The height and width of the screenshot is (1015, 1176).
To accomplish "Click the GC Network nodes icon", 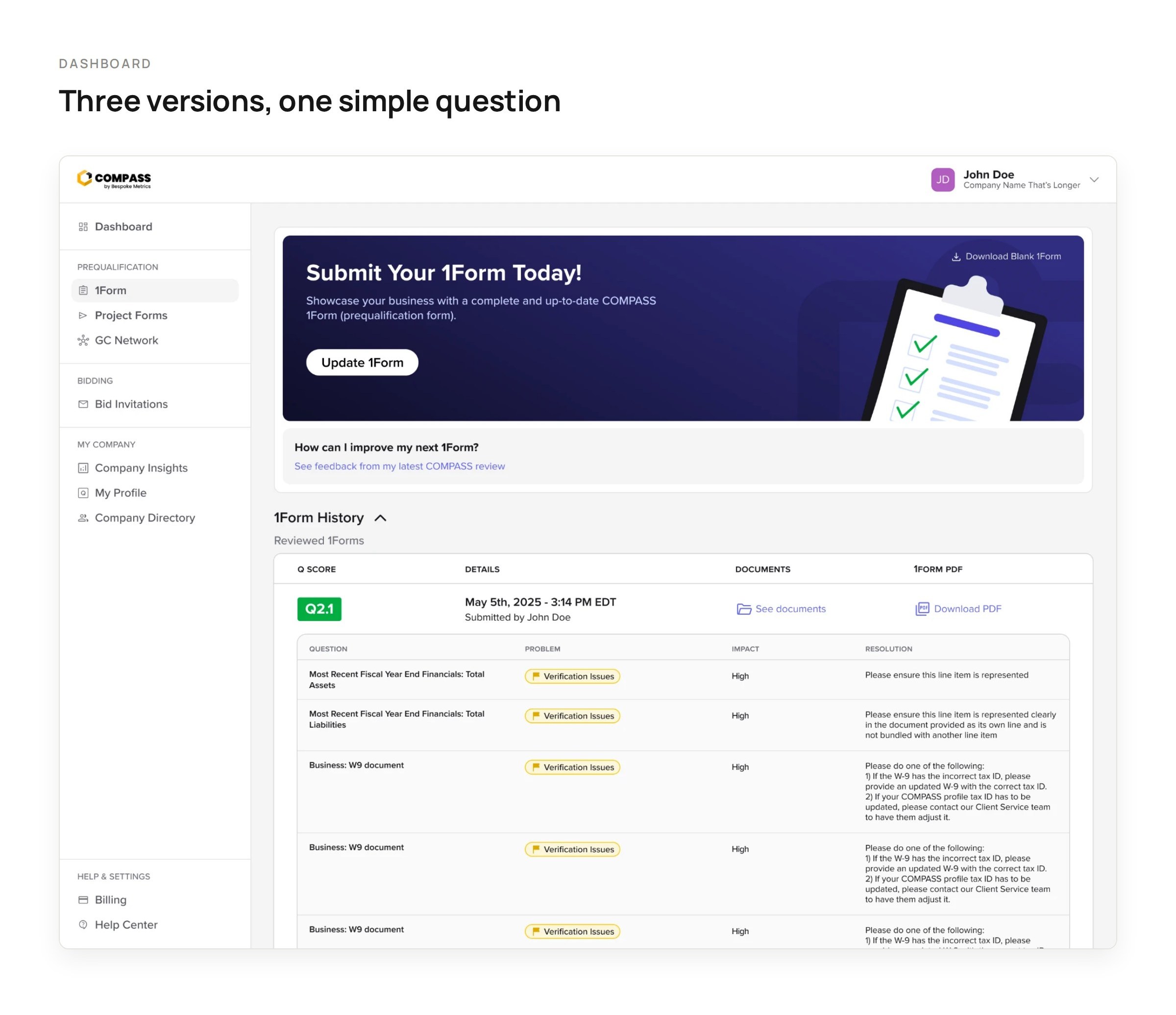I will (83, 340).
